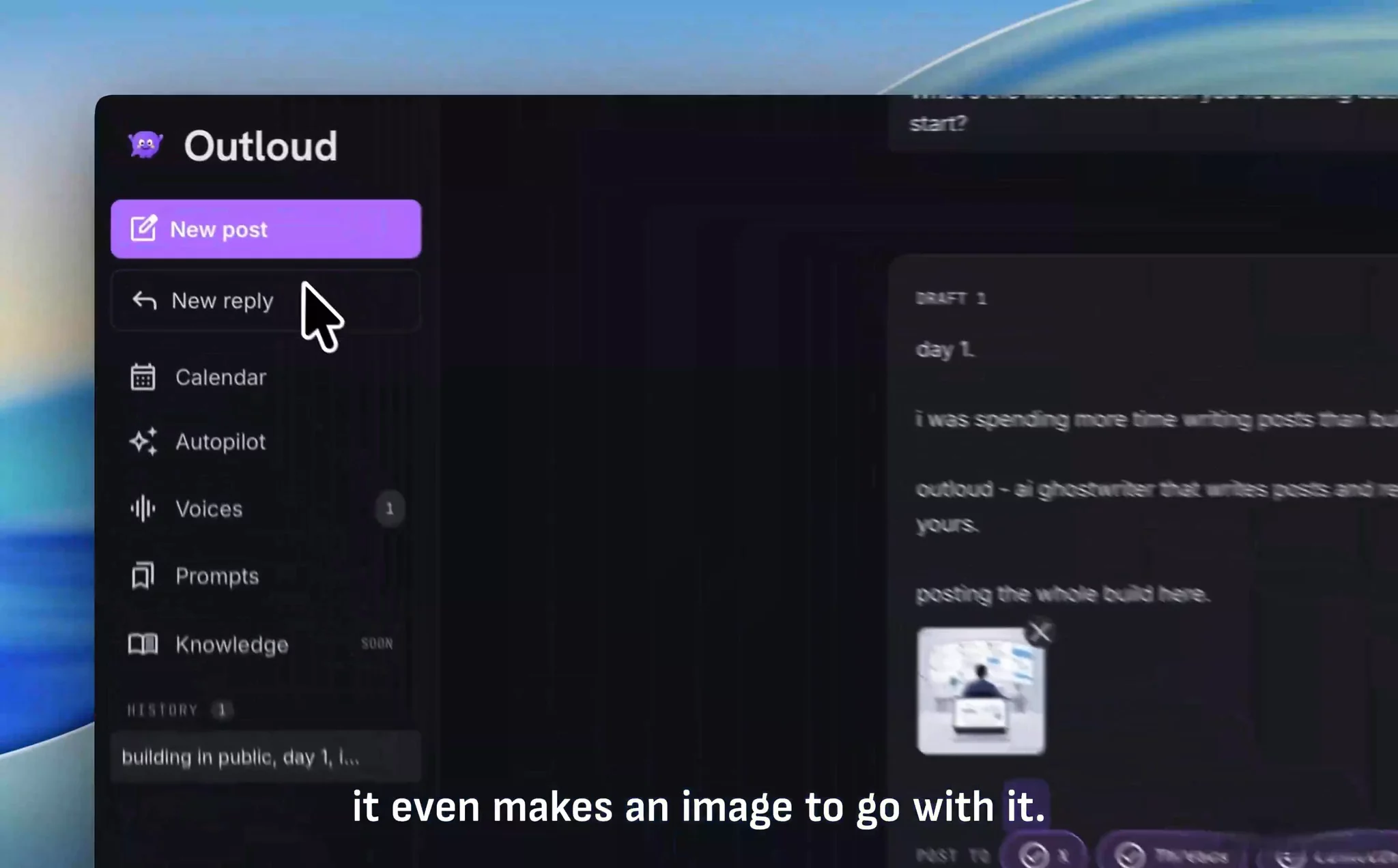The height and width of the screenshot is (868, 1398).
Task: Click the Prompts bookmark icon
Action: point(143,575)
